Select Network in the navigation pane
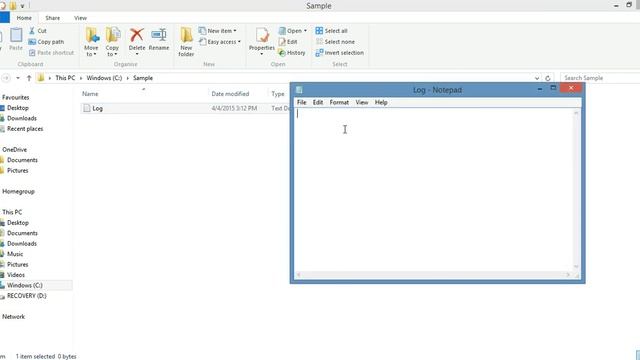Image resolution: width=640 pixels, height=360 pixels. pyautogui.click(x=13, y=317)
